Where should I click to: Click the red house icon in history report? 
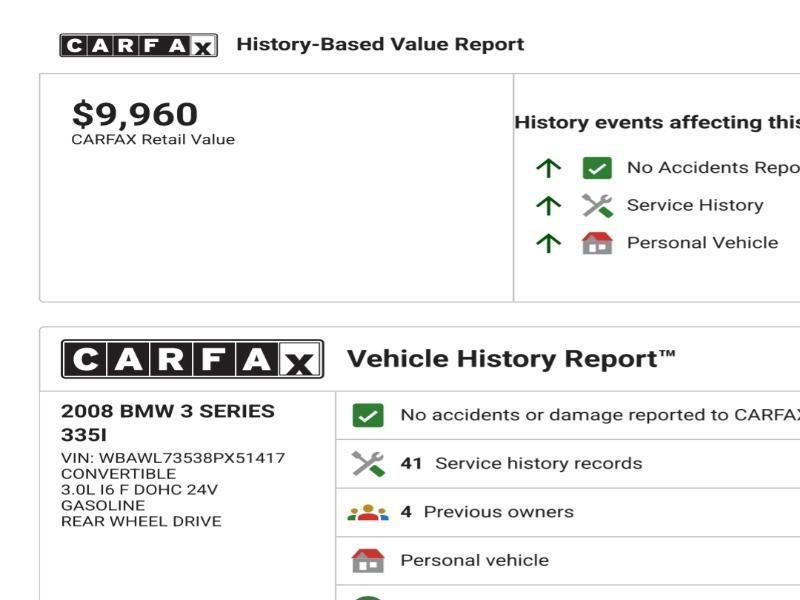[368, 560]
